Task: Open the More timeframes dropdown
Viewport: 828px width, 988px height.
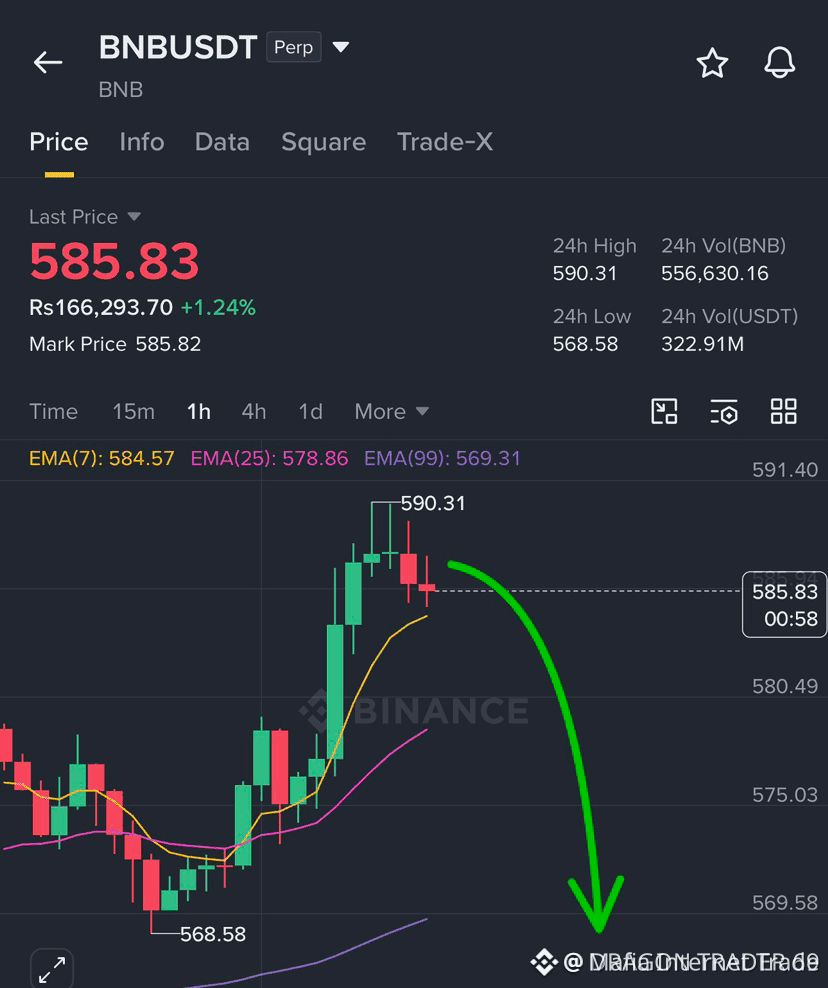Action: click(x=391, y=411)
